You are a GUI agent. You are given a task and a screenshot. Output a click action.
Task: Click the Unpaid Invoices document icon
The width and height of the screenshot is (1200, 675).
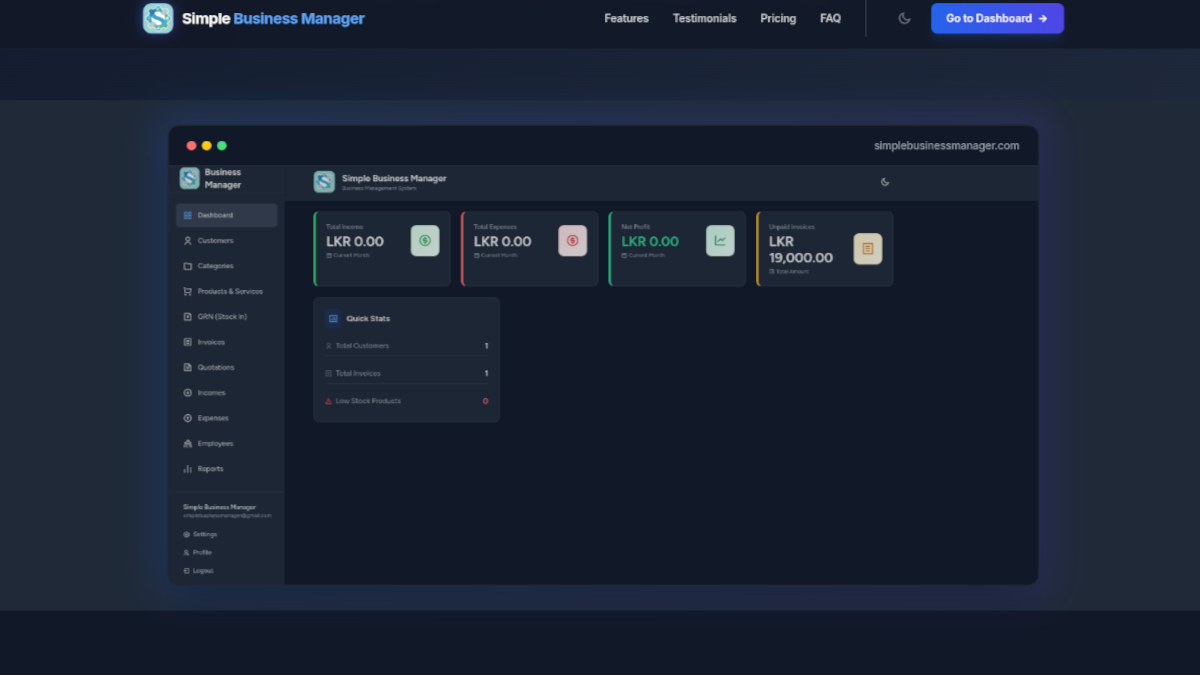[x=867, y=248]
